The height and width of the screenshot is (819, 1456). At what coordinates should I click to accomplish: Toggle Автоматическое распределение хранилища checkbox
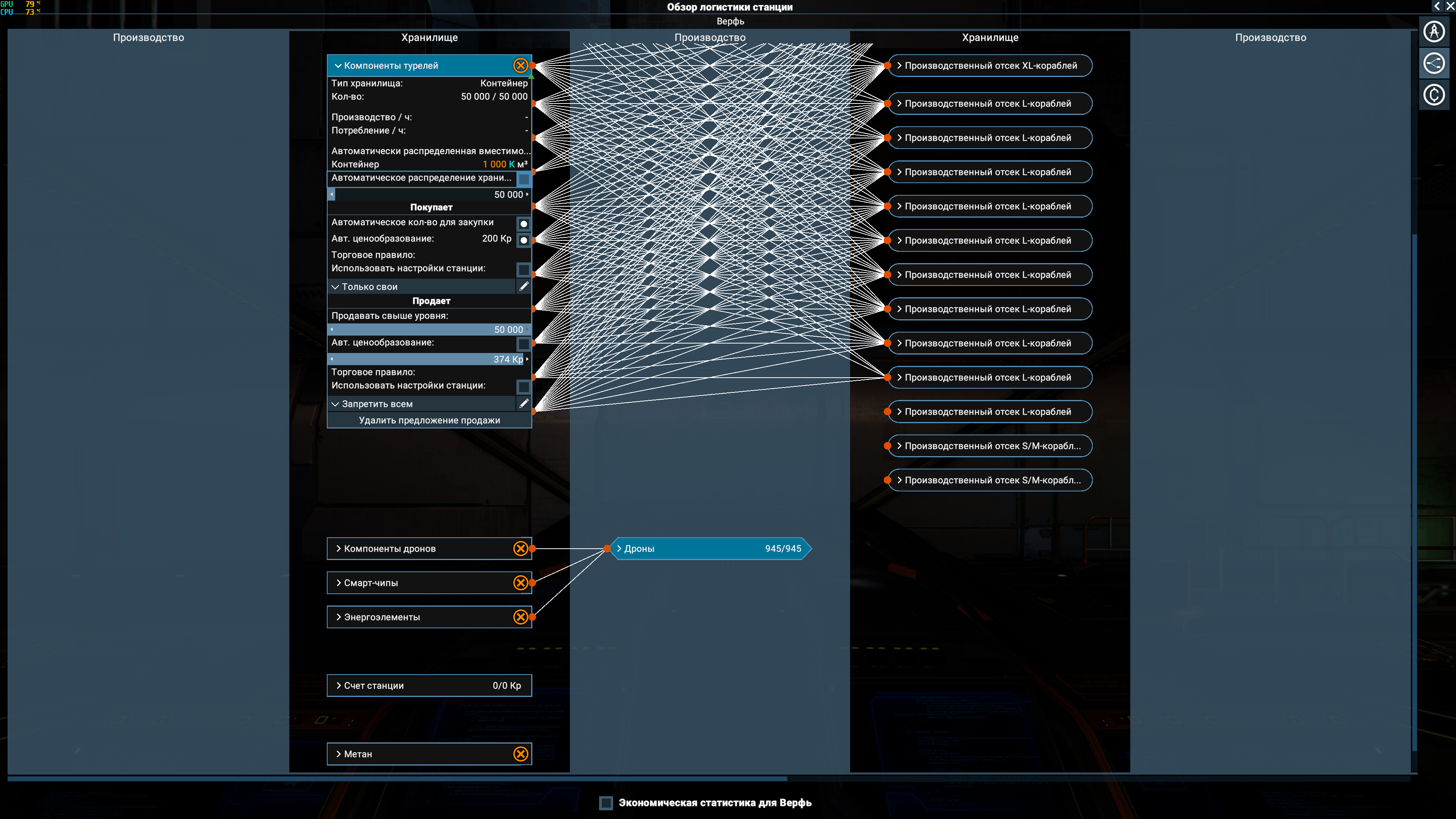[523, 179]
